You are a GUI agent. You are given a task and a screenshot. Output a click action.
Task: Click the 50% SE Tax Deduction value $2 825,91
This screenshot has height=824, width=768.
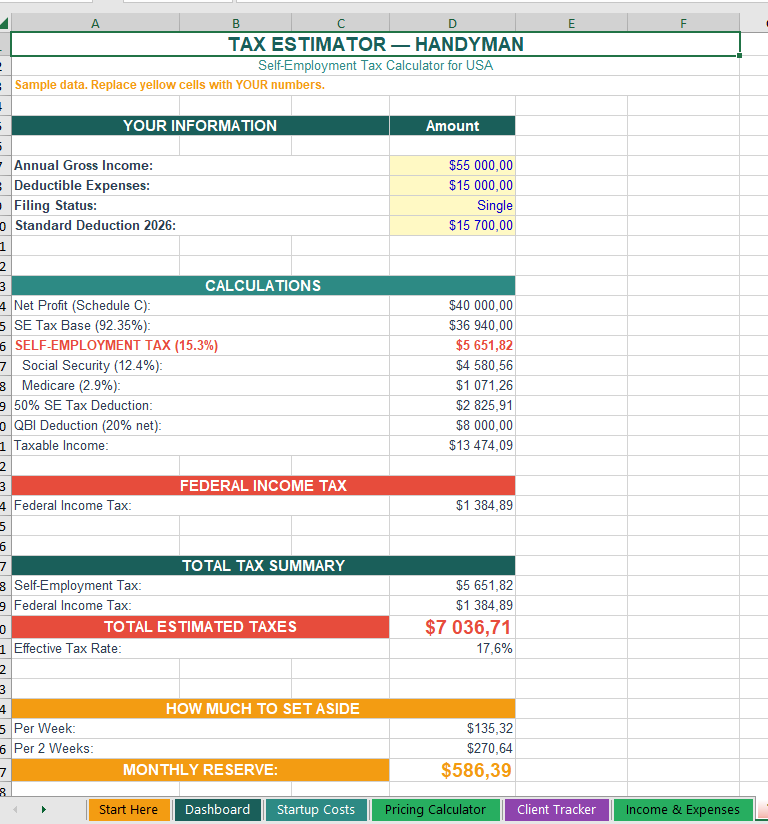click(x=453, y=405)
